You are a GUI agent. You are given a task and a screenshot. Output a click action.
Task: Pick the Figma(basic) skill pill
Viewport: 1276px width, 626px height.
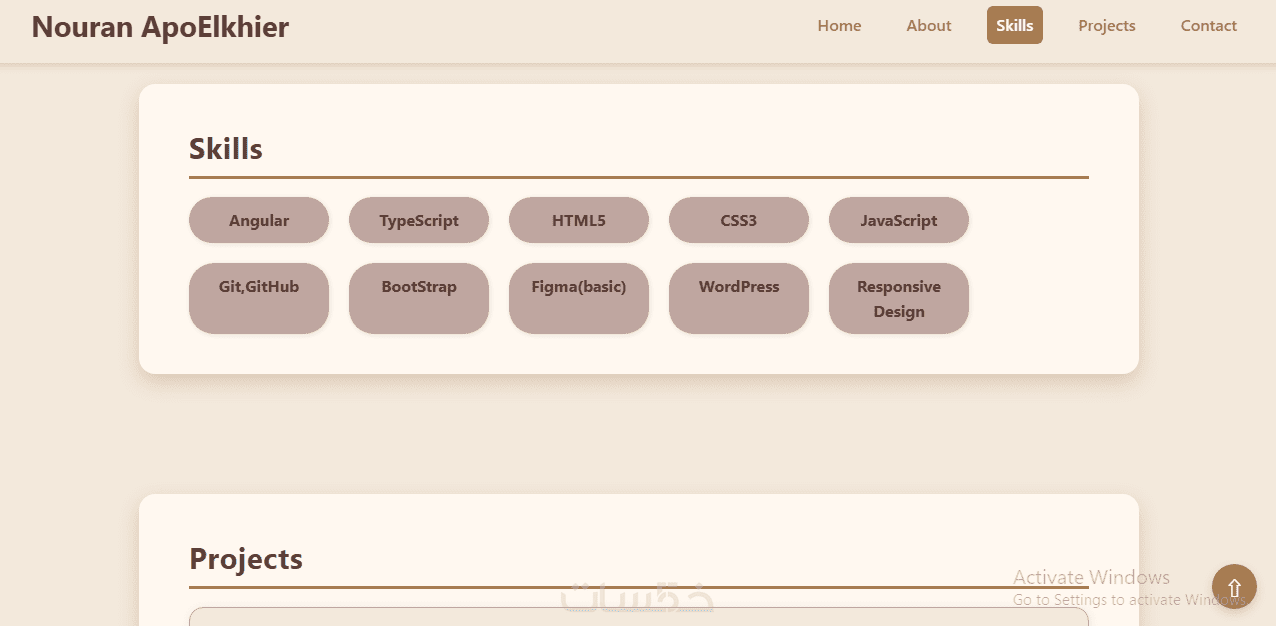click(579, 298)
